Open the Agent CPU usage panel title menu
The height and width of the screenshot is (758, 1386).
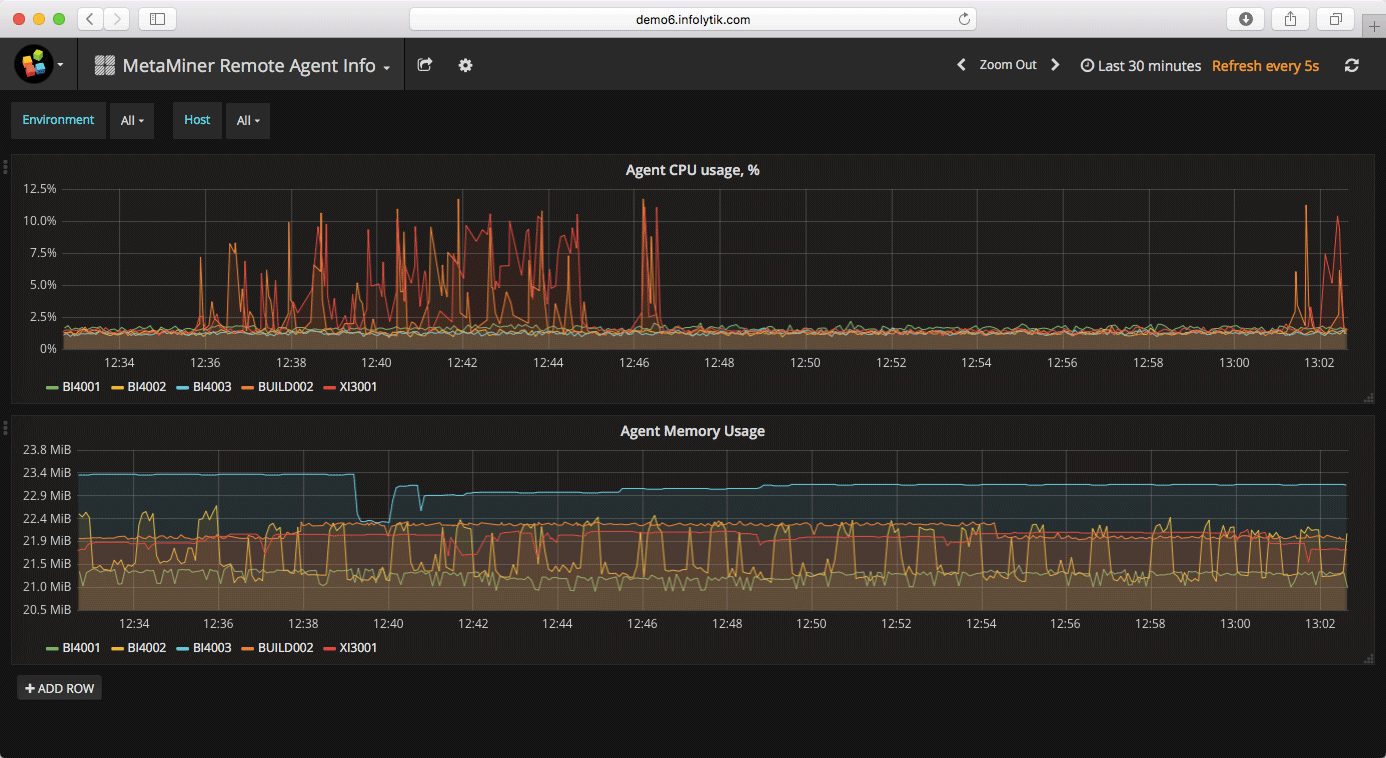[x=692, y=170]
